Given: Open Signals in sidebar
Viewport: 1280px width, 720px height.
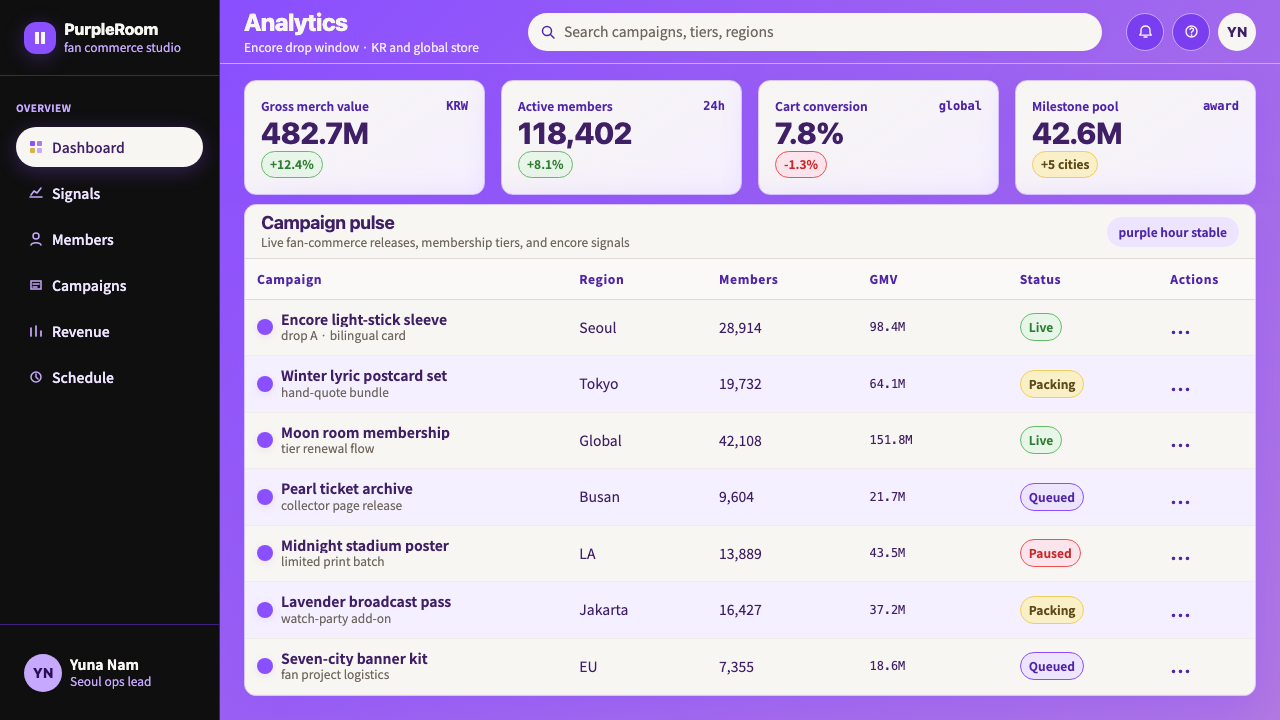Looking at the screenshot, I should pos(109,193).
